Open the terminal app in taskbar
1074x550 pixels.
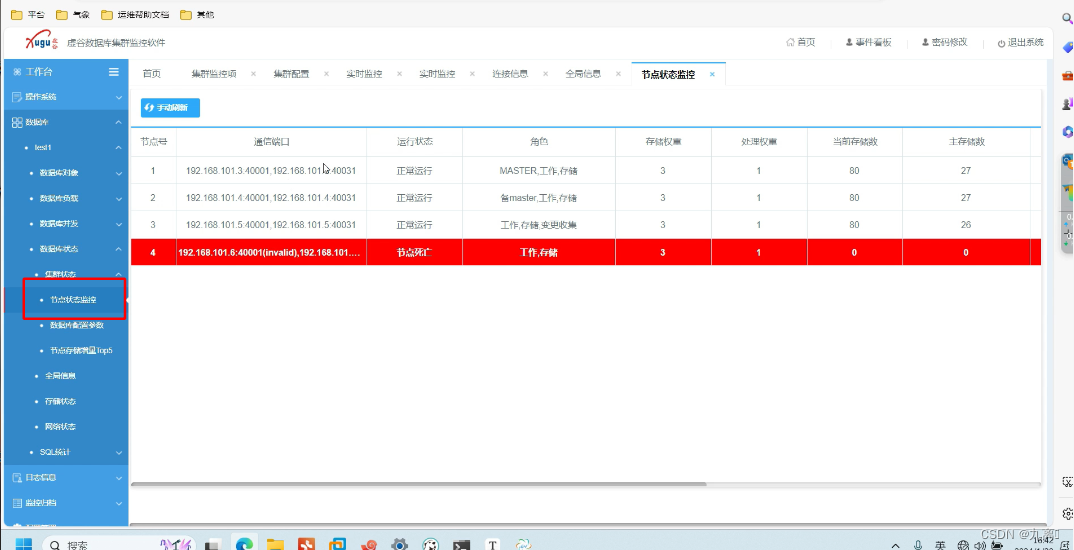coord(462,545)
